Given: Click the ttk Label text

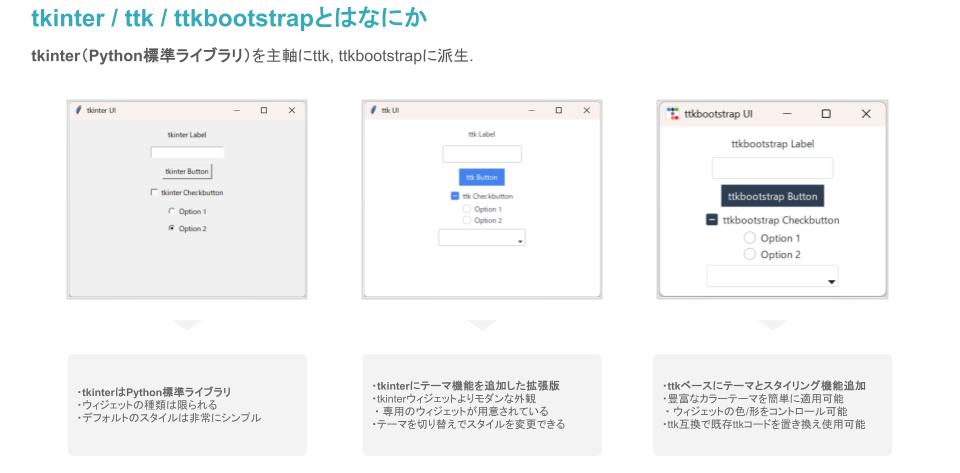Looking at the screenshot, I should [482, 134].
